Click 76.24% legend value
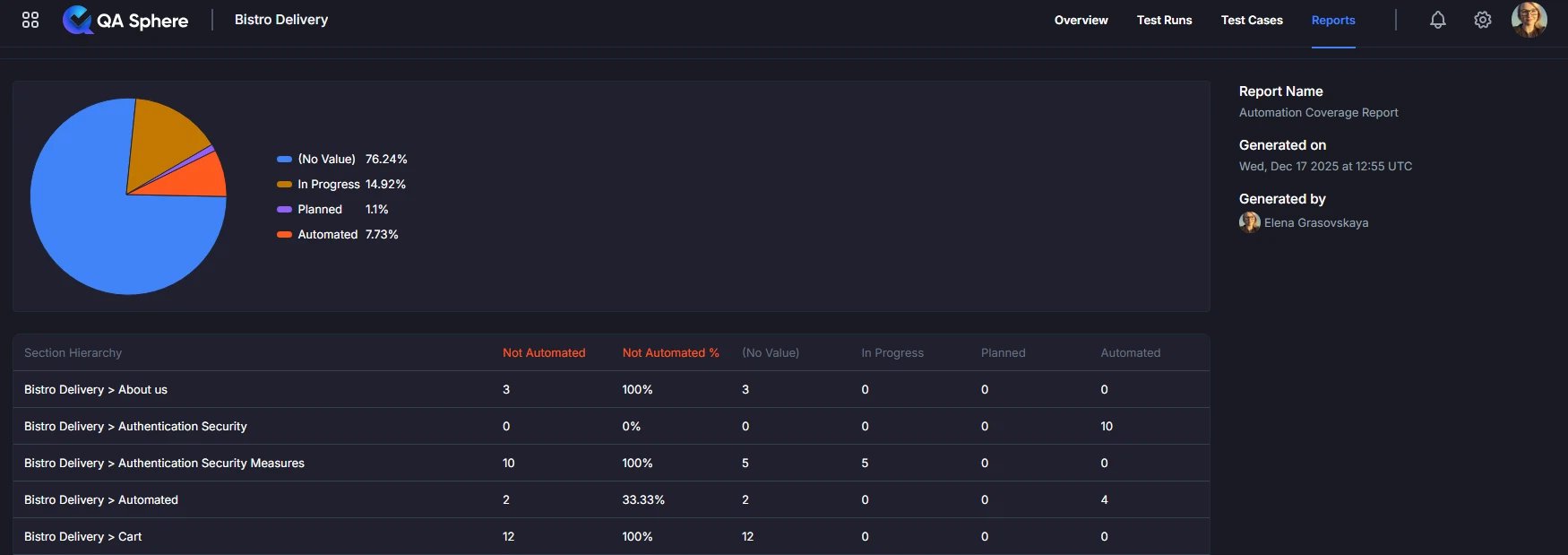 pos(386,159)
